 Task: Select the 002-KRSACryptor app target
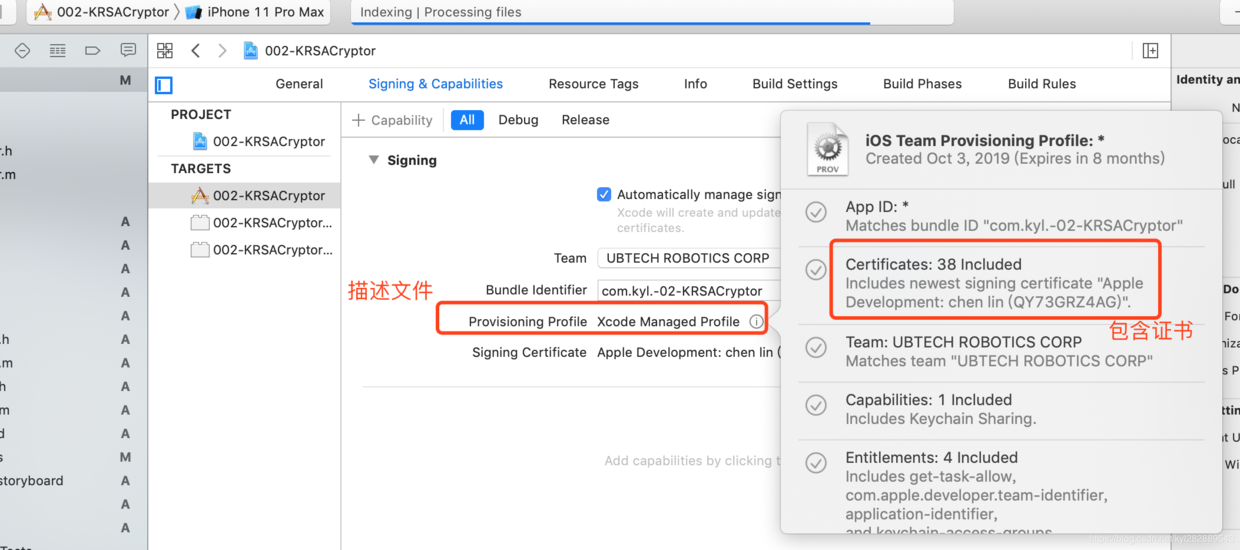pyautogui.click(x=245, y=196)
